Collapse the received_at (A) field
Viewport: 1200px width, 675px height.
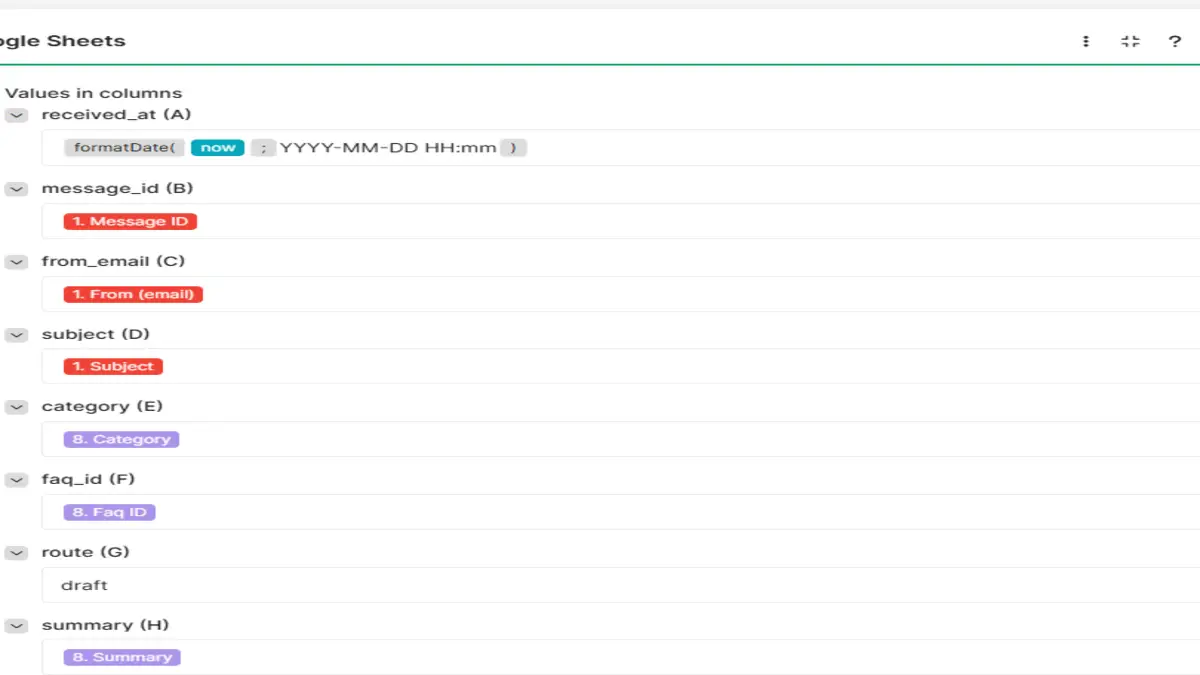[16, 115]
